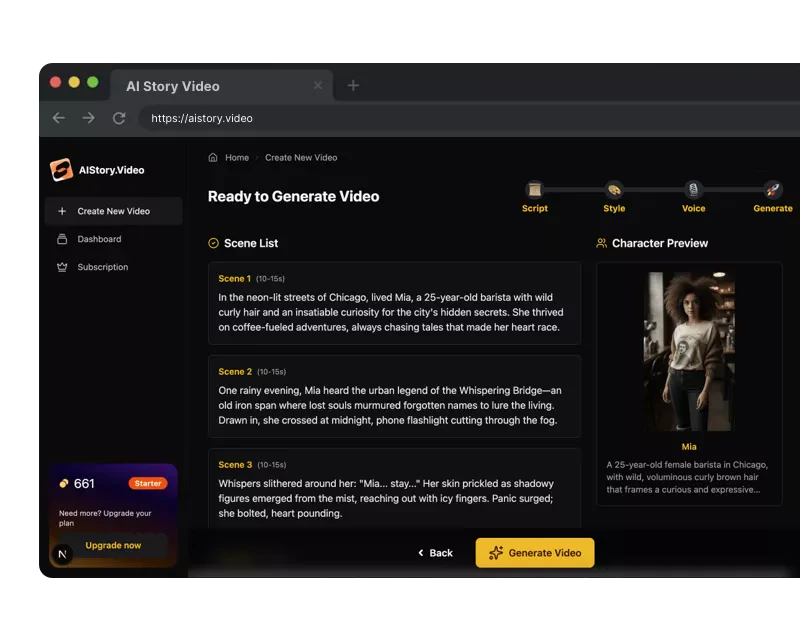
Task: Click the Script step icon in the progress bar
Action: pyautogui.click(x=535, y=189)
